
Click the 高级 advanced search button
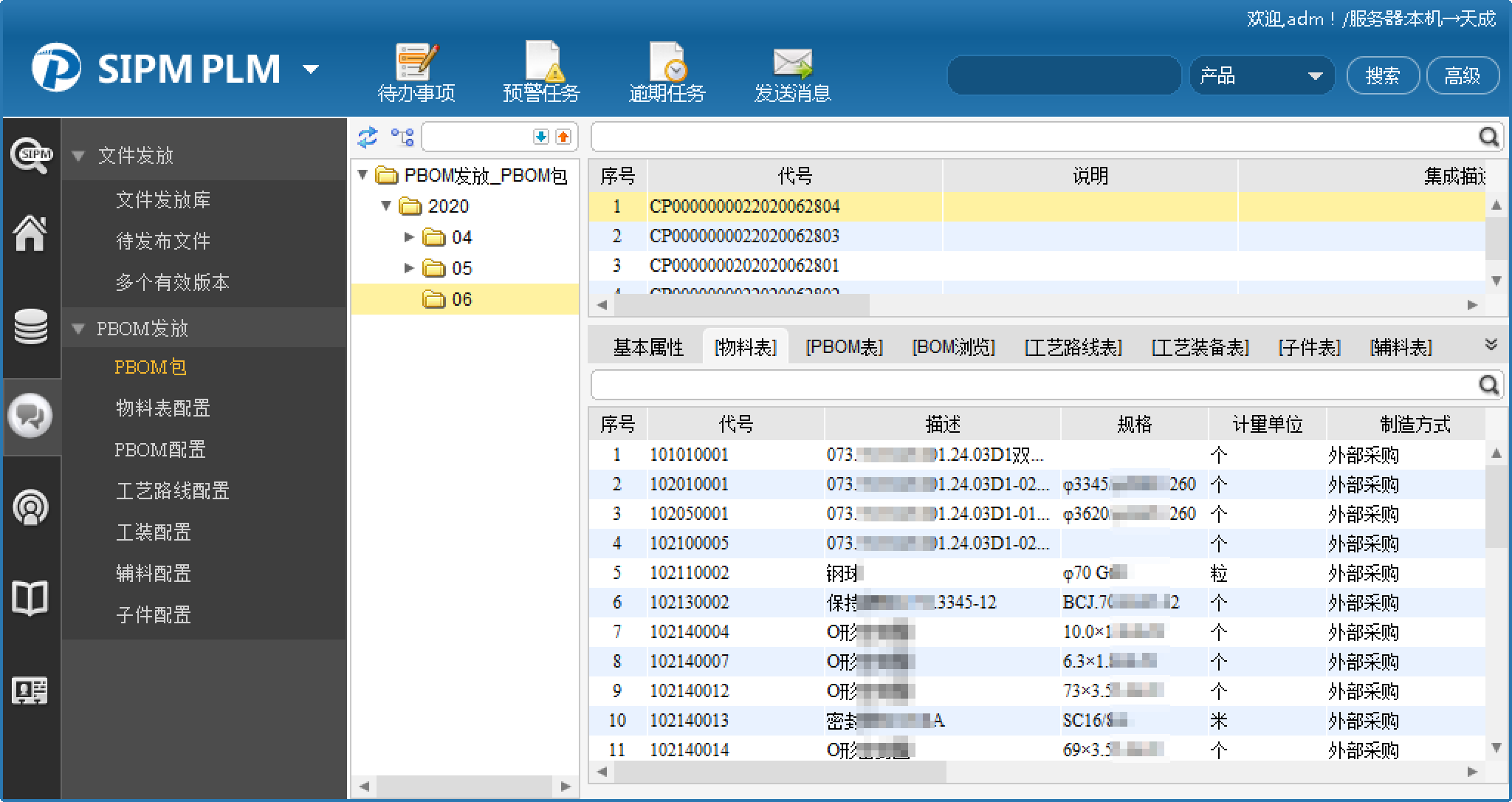(1462, 76)
